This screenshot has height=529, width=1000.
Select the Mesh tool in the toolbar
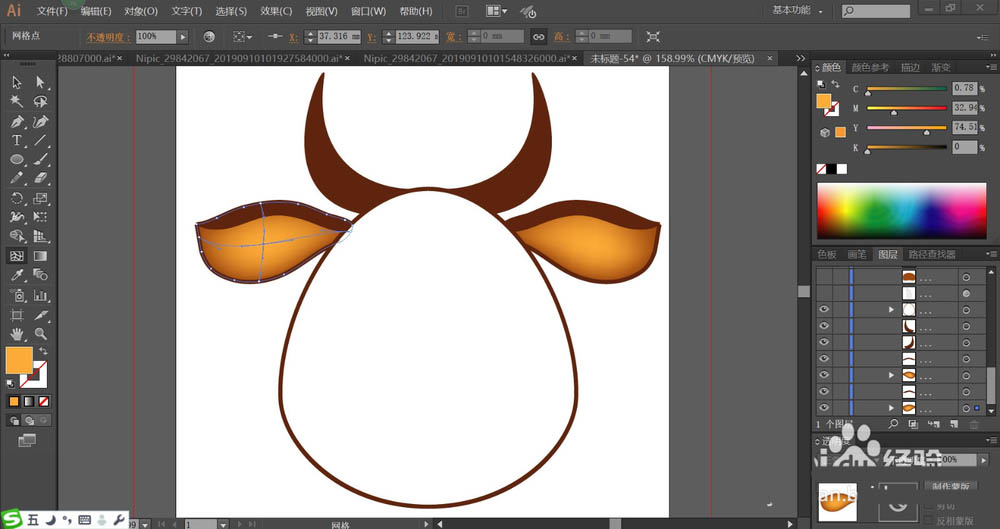tap(17, 256)
